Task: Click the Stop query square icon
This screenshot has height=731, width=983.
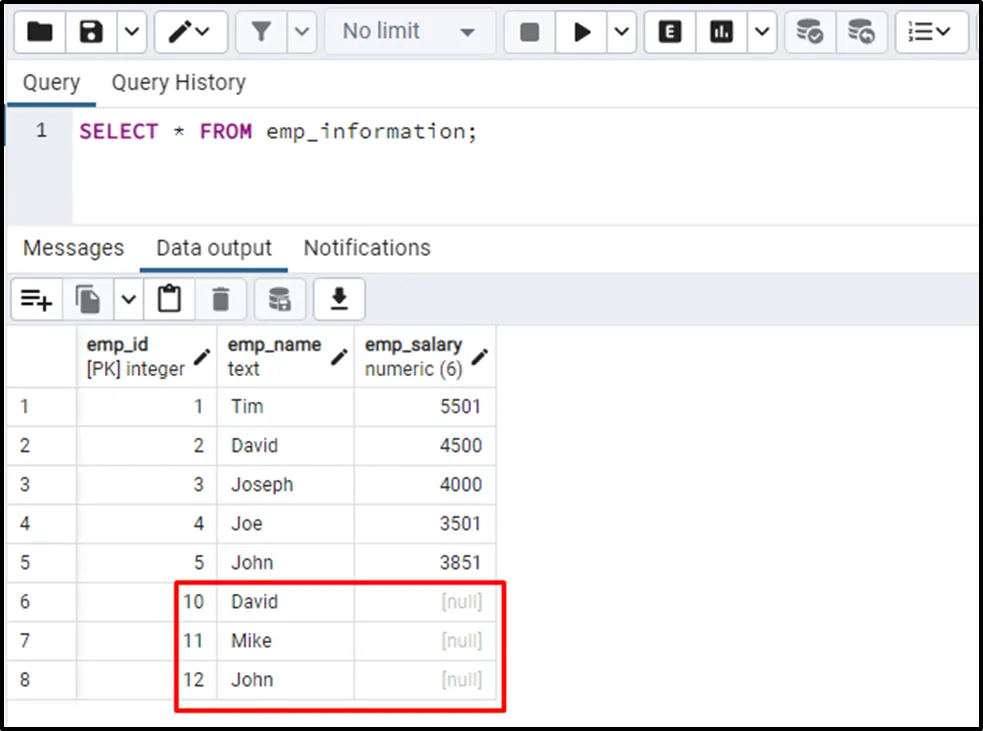Action: [x=530, y=32]
